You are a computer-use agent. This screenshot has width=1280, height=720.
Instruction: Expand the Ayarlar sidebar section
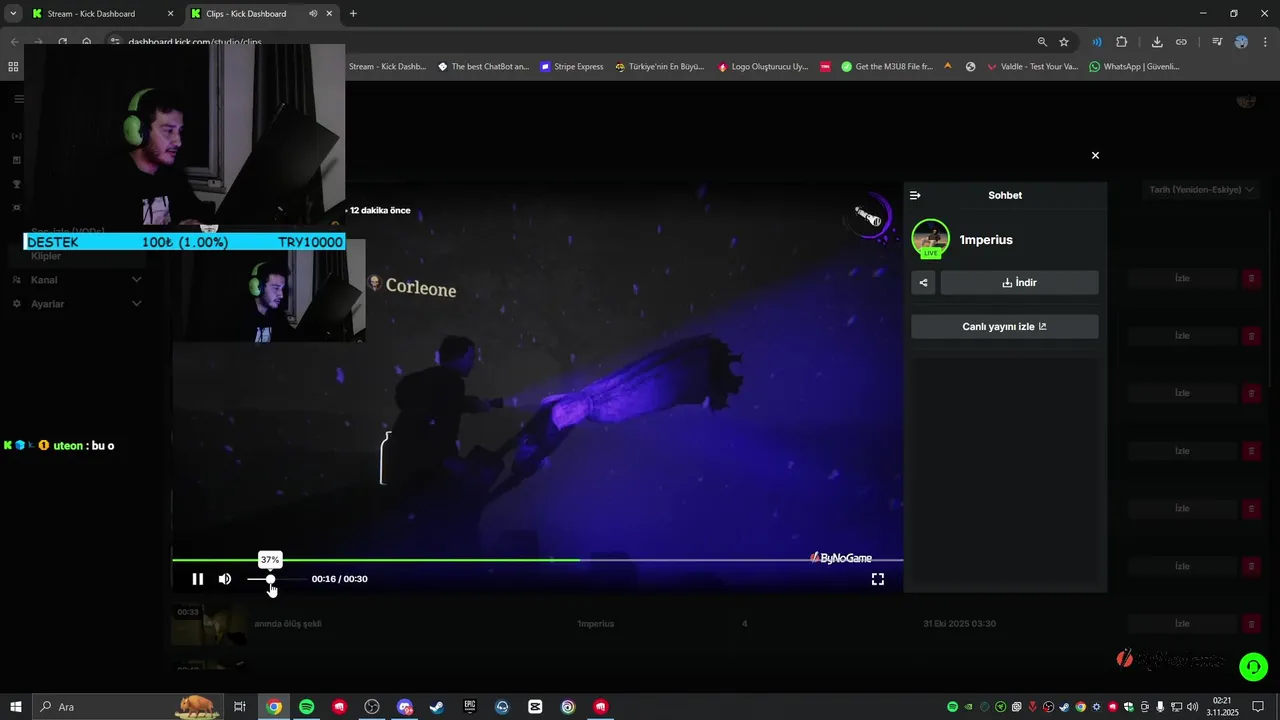click(77, 304)
